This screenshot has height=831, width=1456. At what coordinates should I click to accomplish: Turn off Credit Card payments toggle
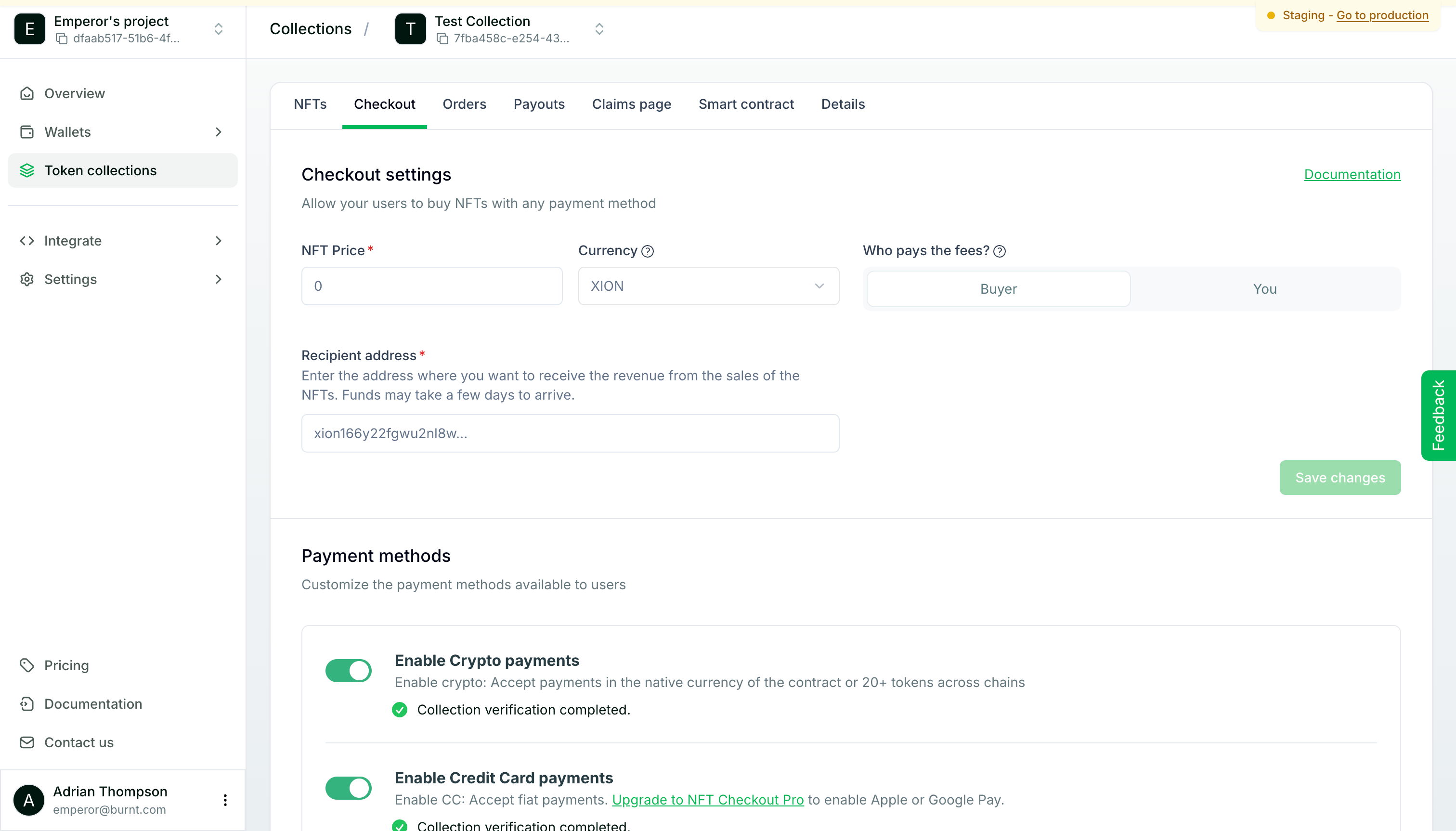tap(348, 788)
